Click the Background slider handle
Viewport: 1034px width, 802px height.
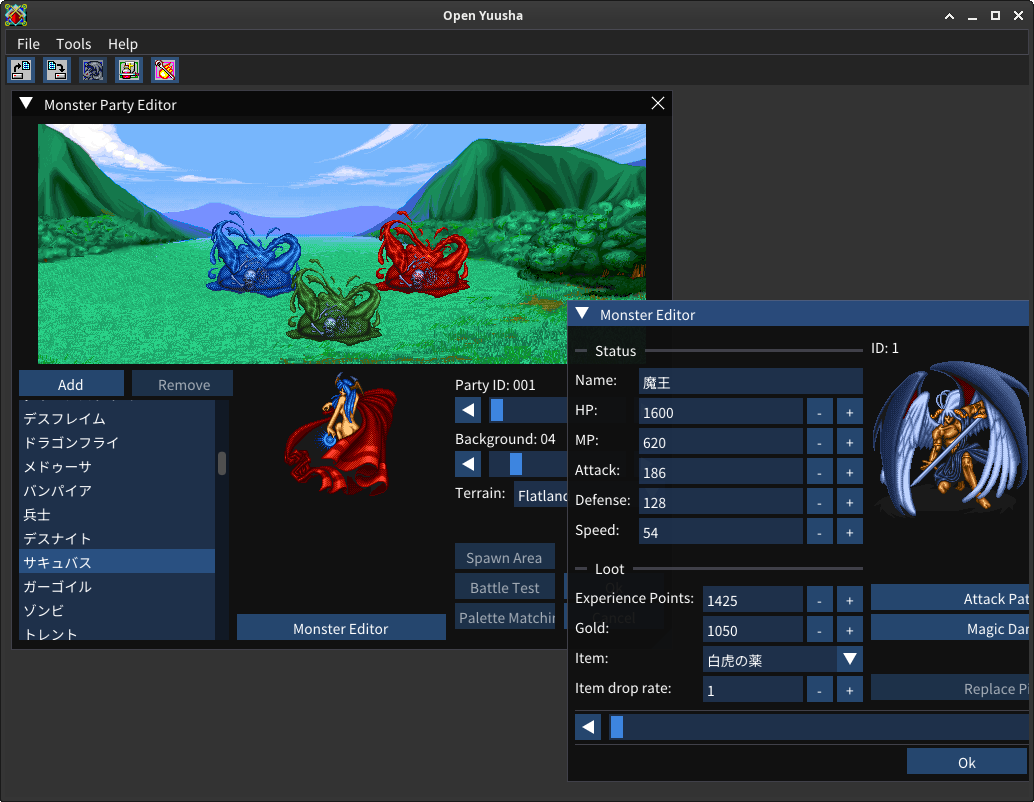click(x=516, y=464)
